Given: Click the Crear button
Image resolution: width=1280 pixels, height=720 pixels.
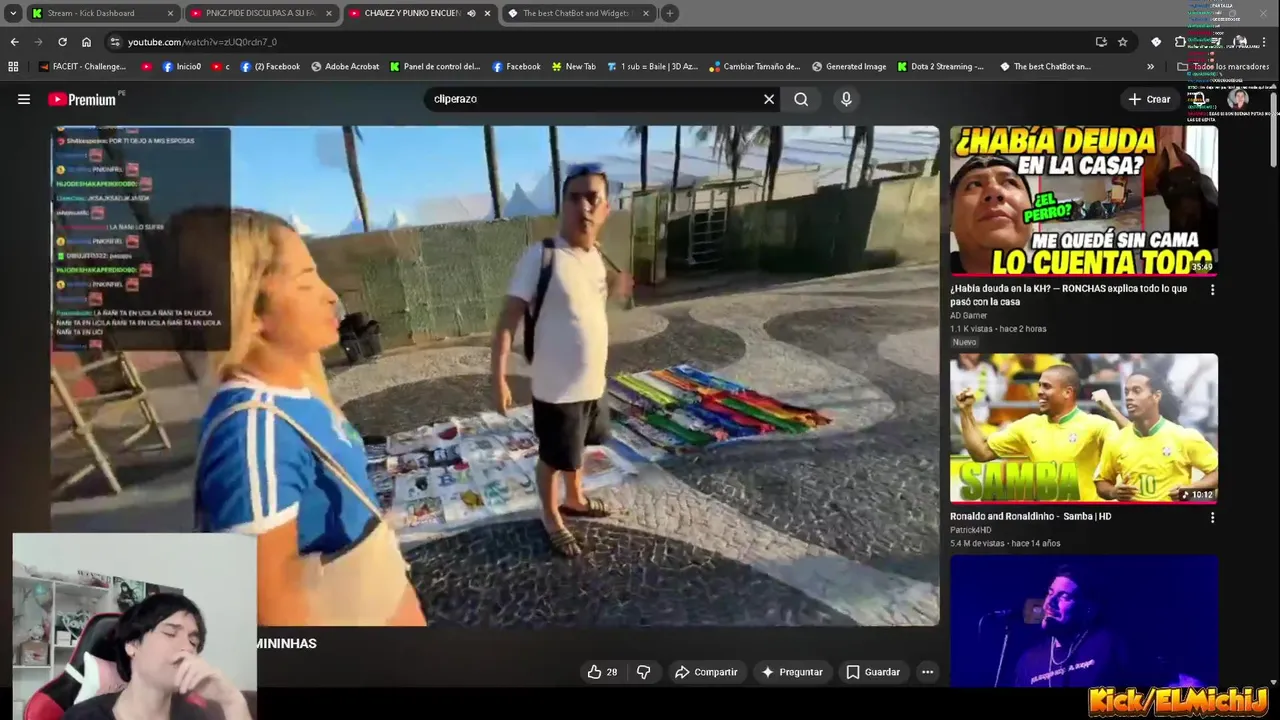Looking at the screenshot, I should 1149,99.
